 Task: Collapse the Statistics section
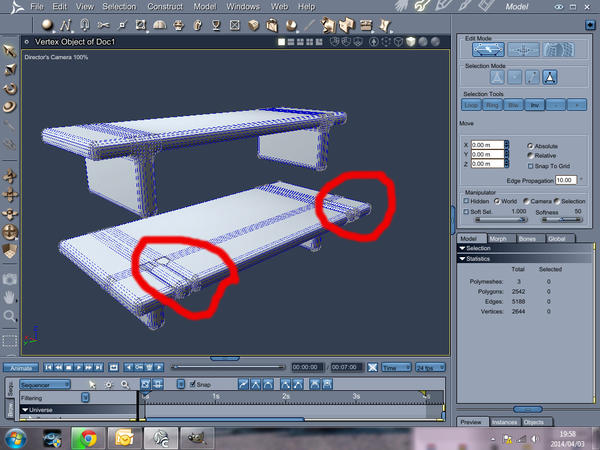[x=462, y=259]
